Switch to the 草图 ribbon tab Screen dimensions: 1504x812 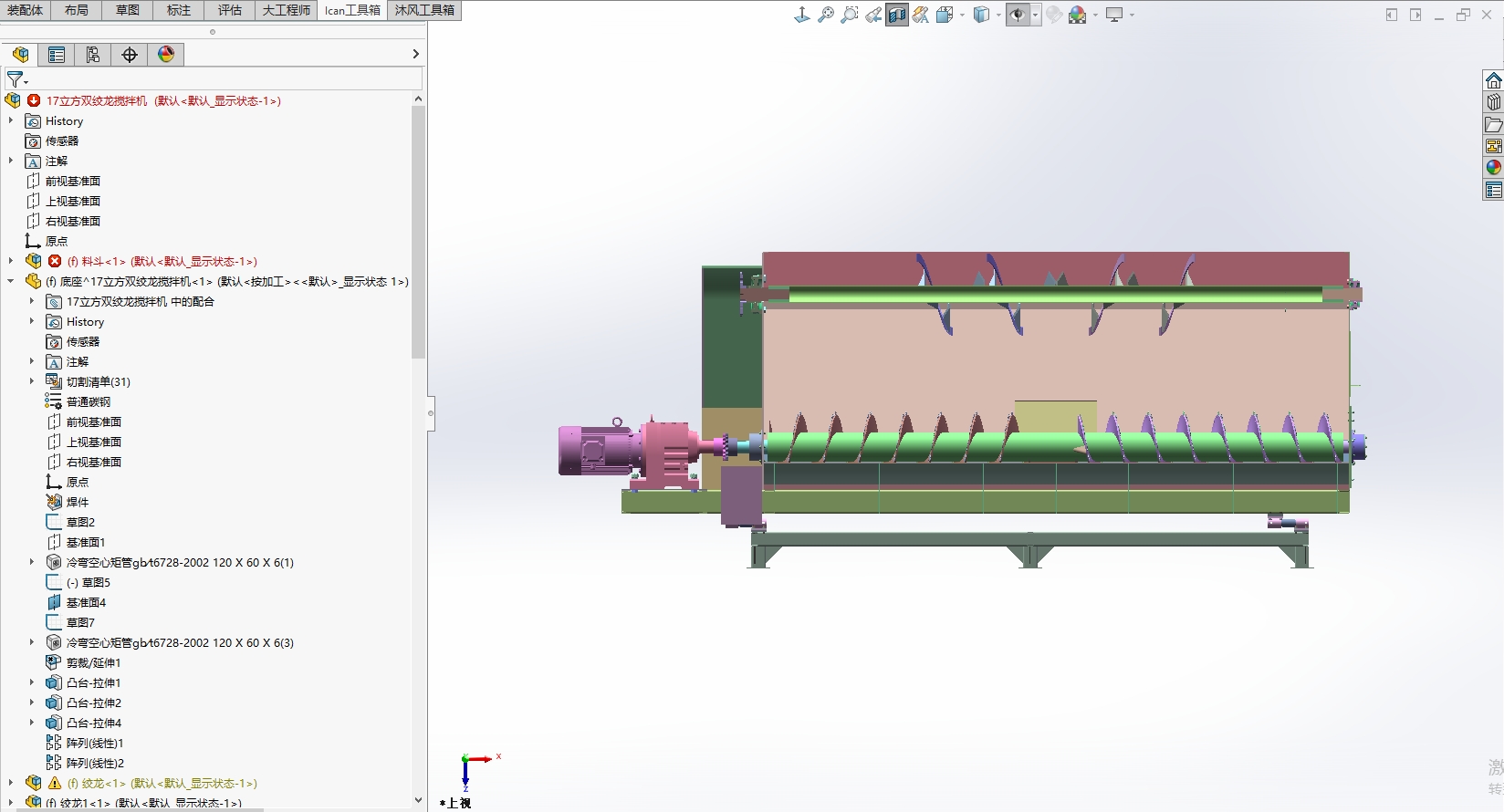point(128,10)
